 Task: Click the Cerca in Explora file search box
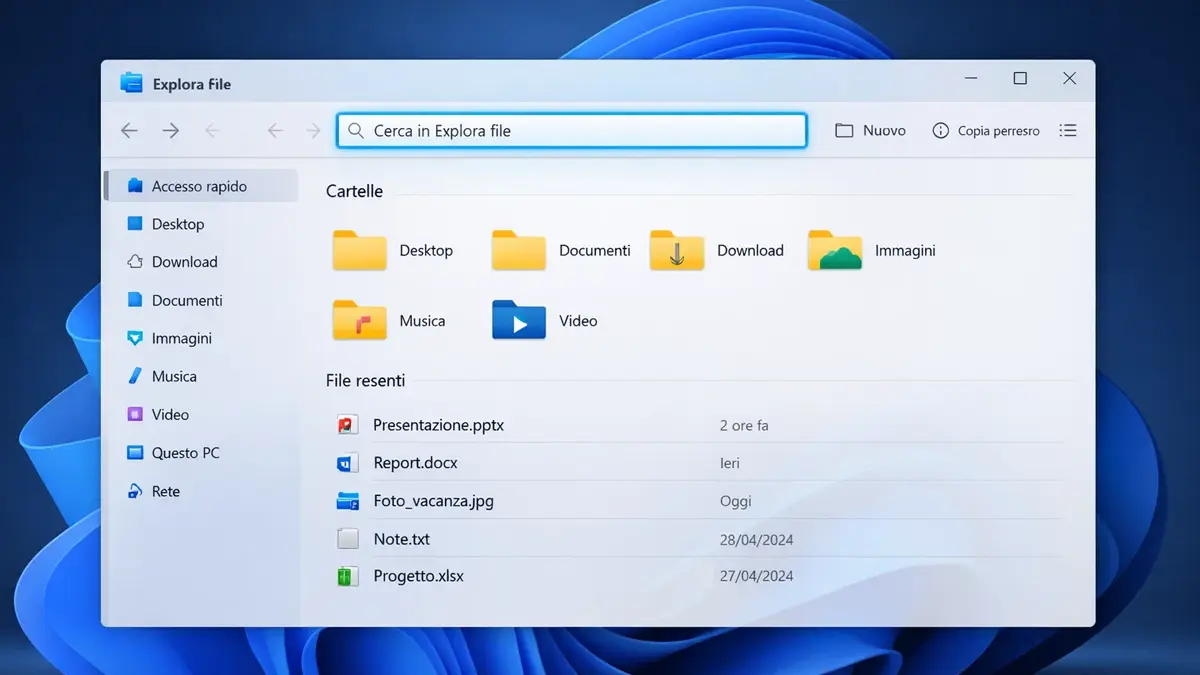570,130
